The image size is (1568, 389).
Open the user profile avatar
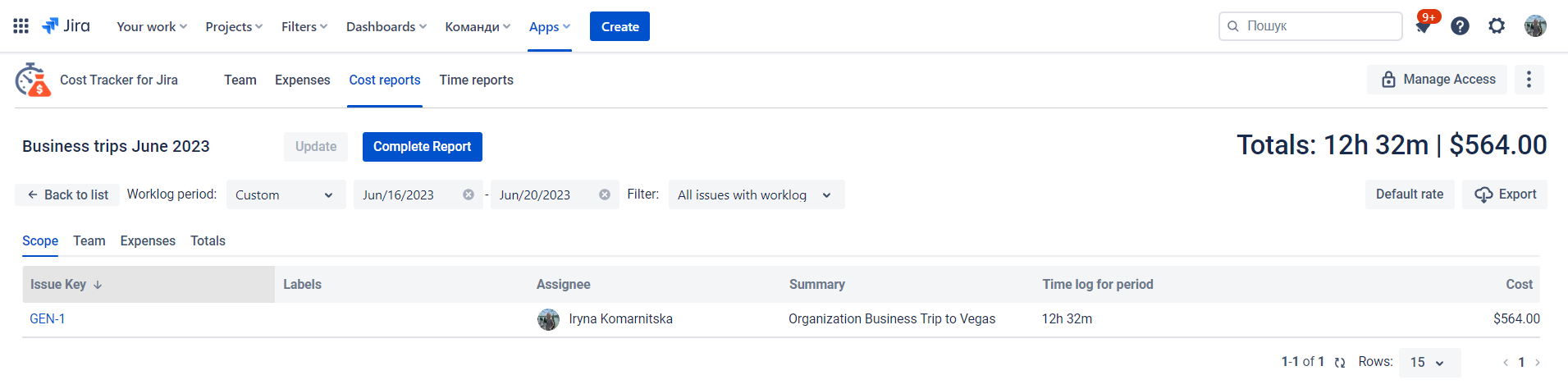[1535, 26]
